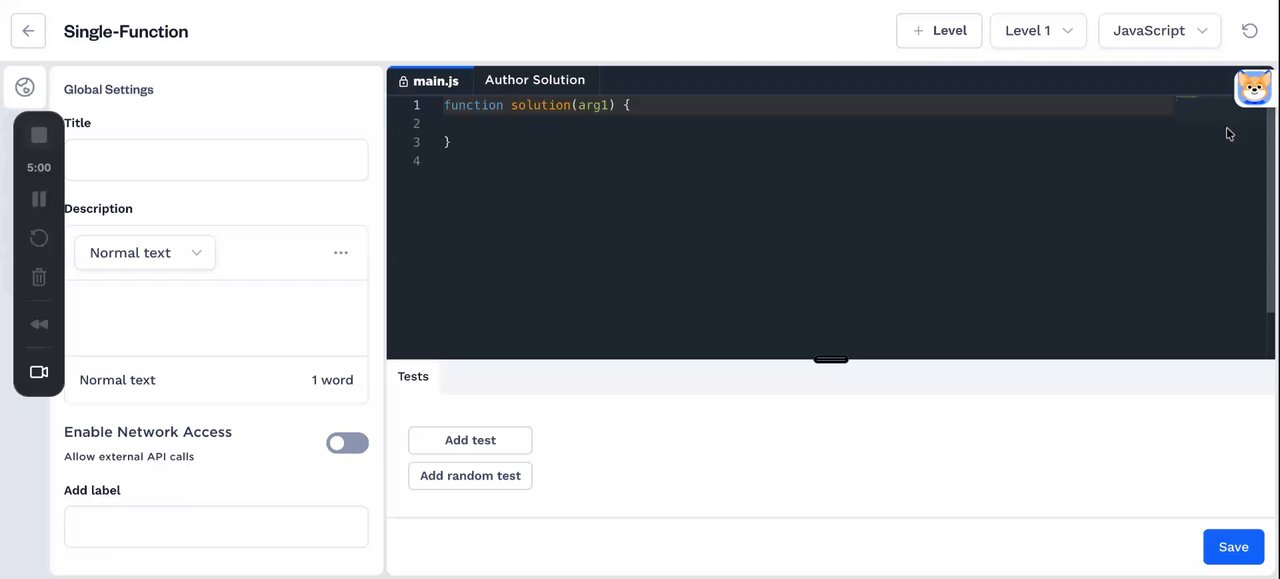Click the back arrow button

point(28,31)
